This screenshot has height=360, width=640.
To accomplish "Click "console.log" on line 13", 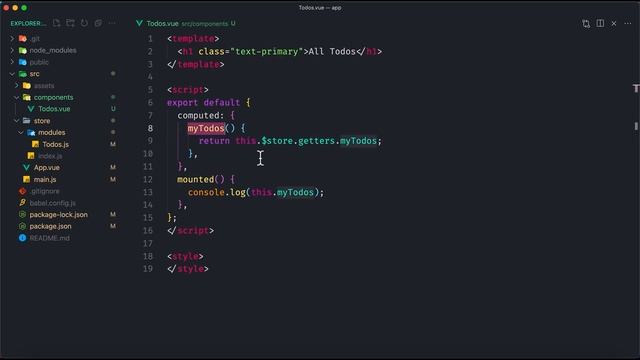I will 216,192.
